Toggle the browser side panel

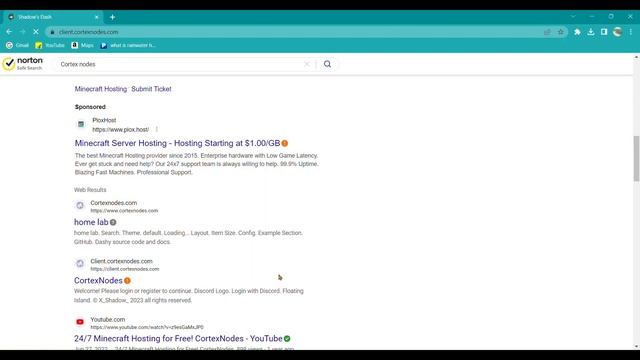click(x=604, y=32)
